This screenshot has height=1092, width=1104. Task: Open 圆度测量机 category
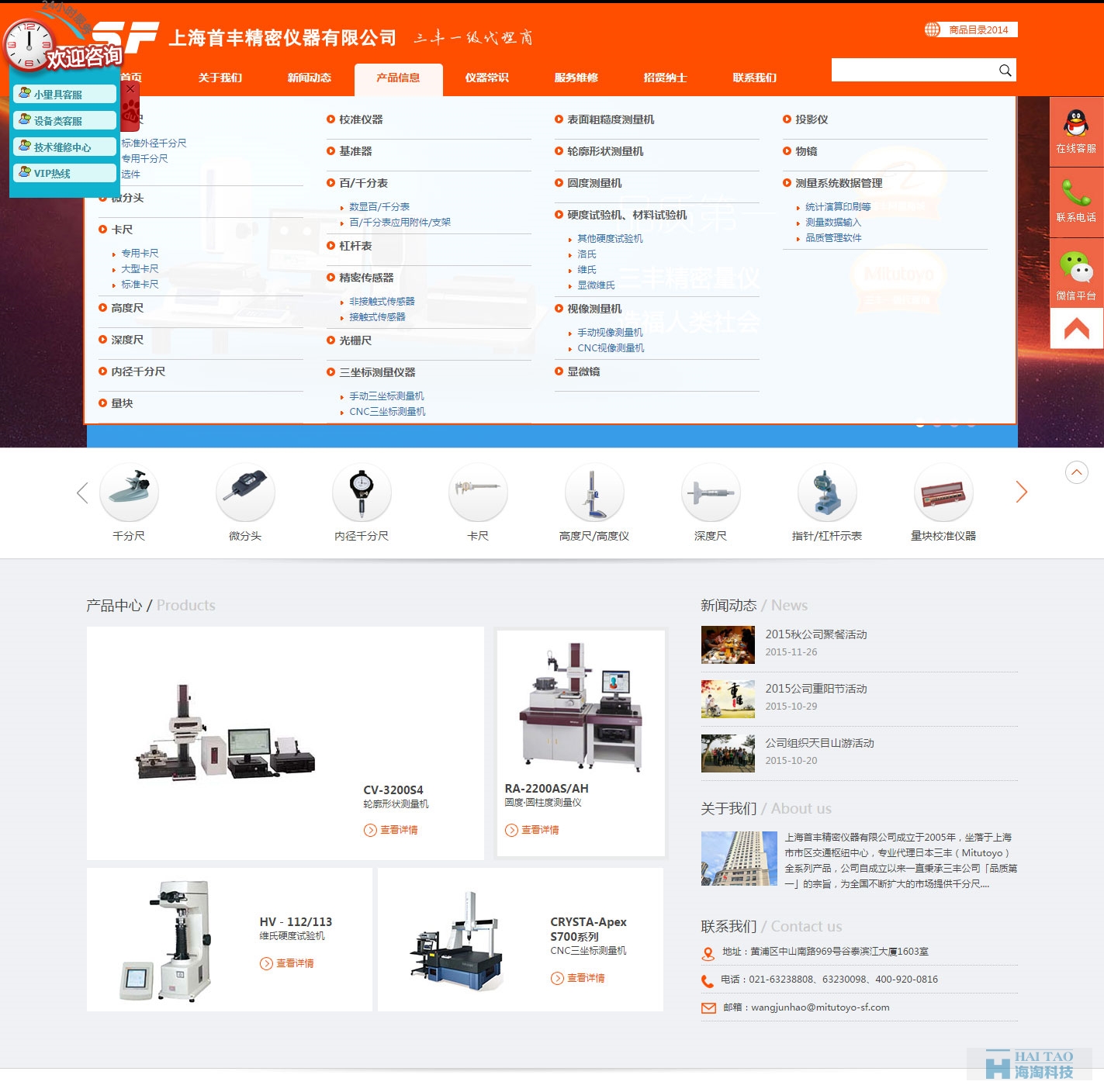coord(594,183)
